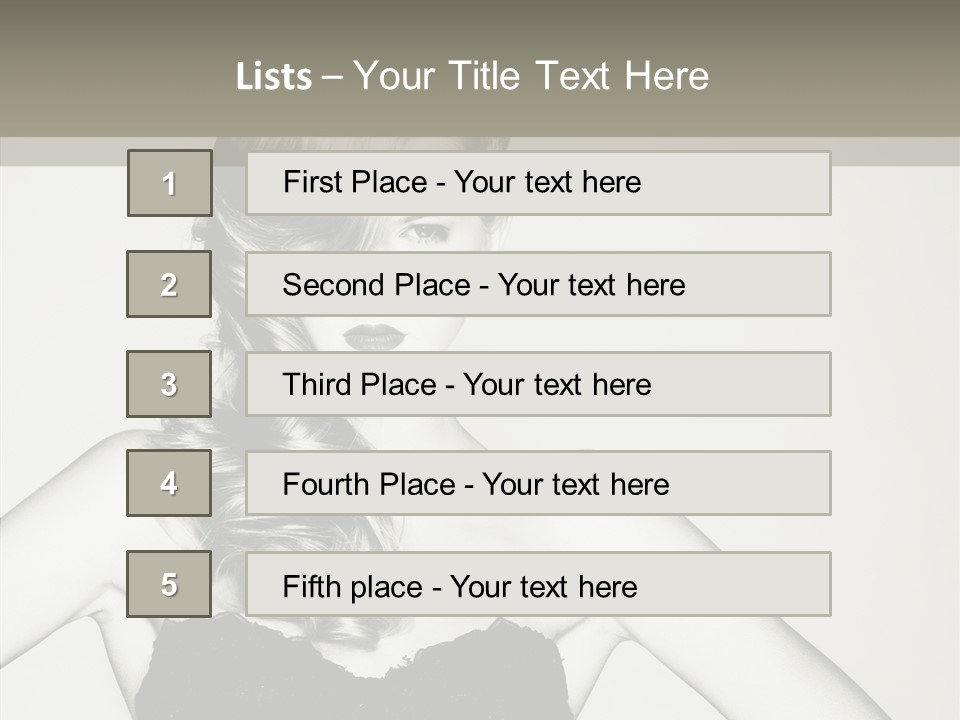Select the number 2 box

tap(169, 284)
